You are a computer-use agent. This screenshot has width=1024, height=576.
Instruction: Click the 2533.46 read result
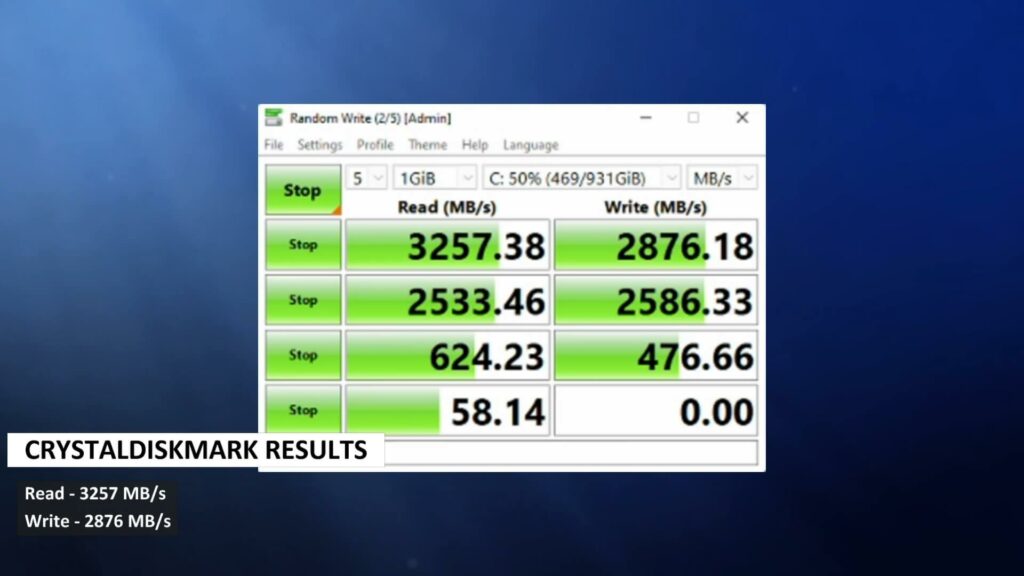click(x=447, y=300)
